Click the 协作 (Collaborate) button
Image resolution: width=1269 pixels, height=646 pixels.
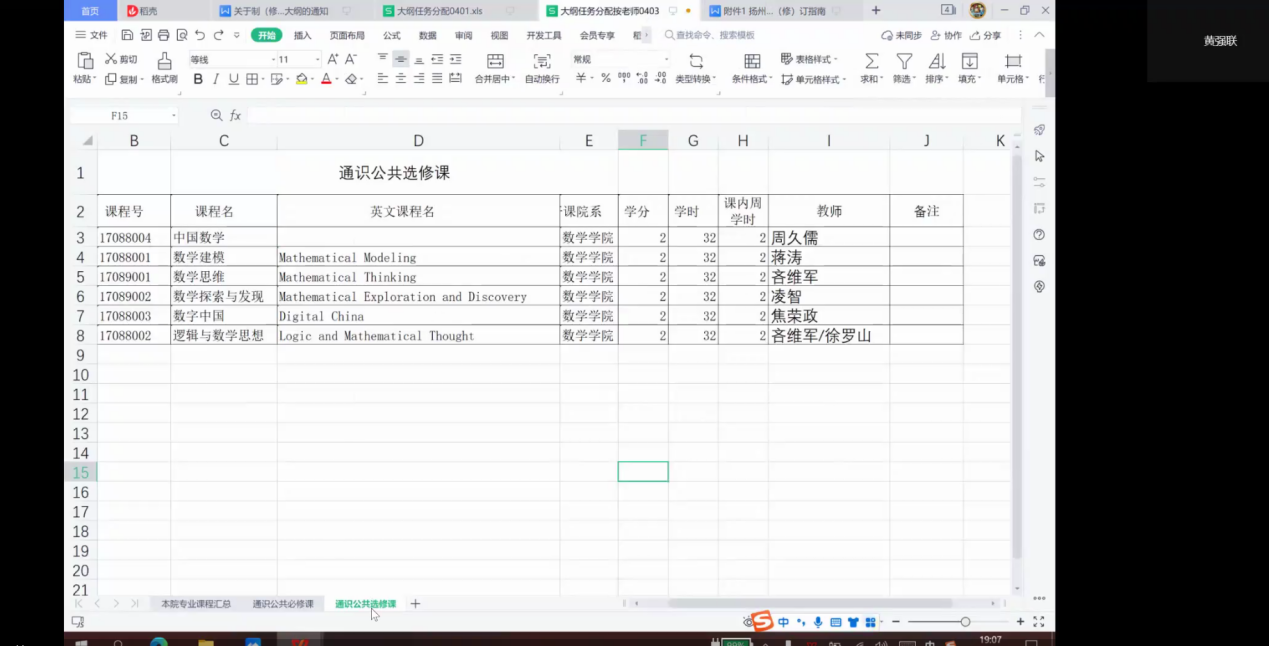pos(946,35)
